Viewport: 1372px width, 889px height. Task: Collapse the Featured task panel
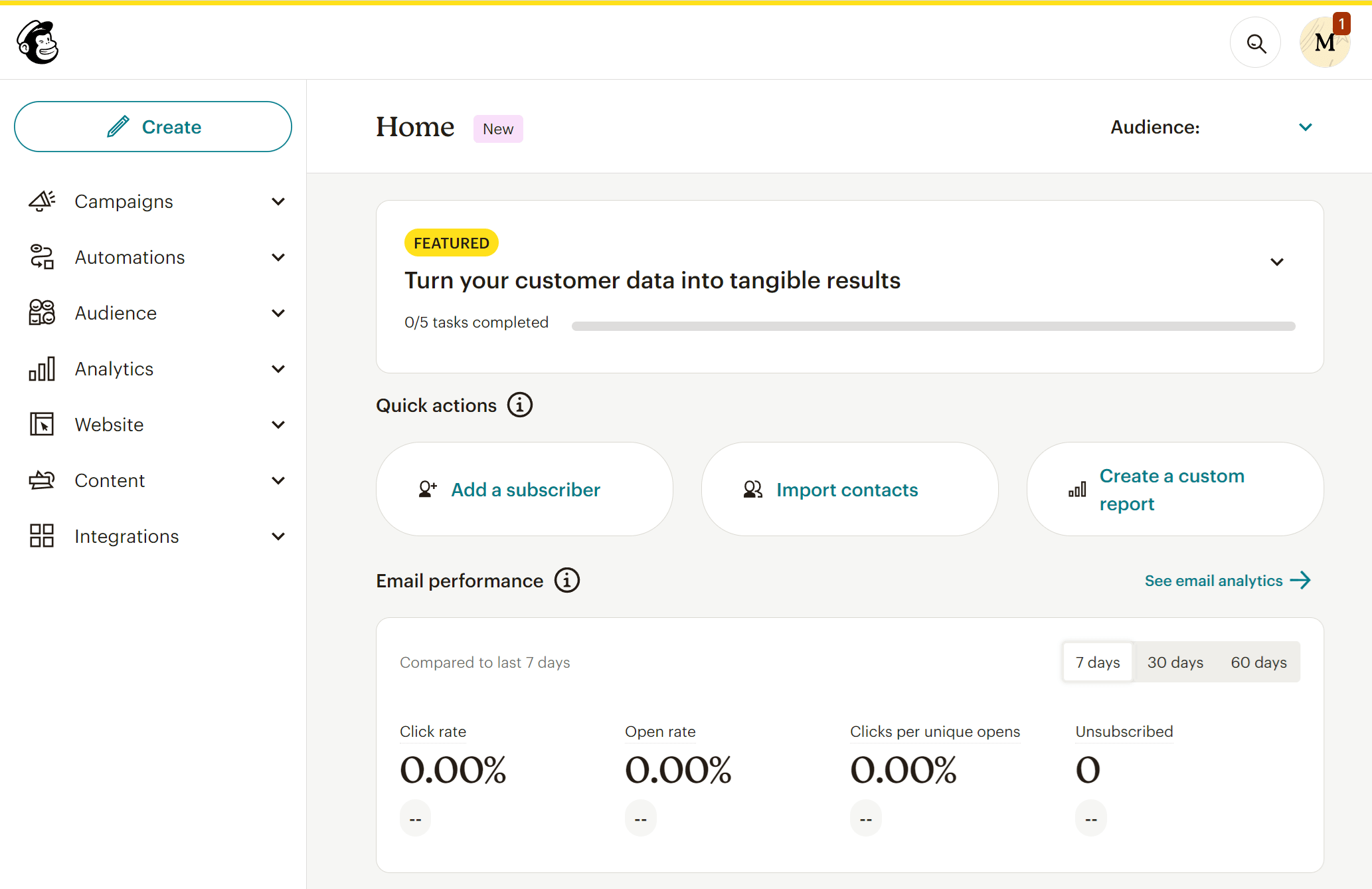1278,262
